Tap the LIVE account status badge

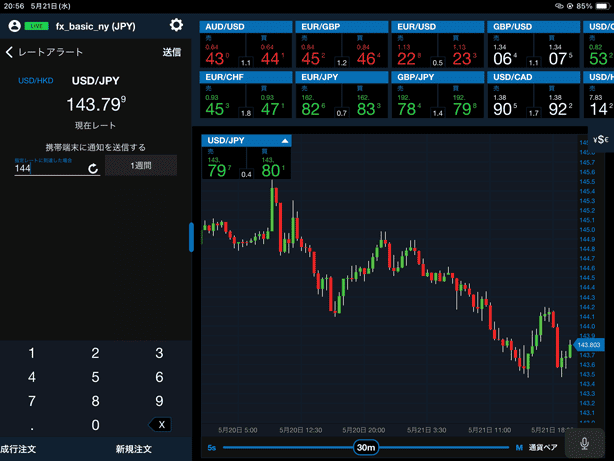36,26
